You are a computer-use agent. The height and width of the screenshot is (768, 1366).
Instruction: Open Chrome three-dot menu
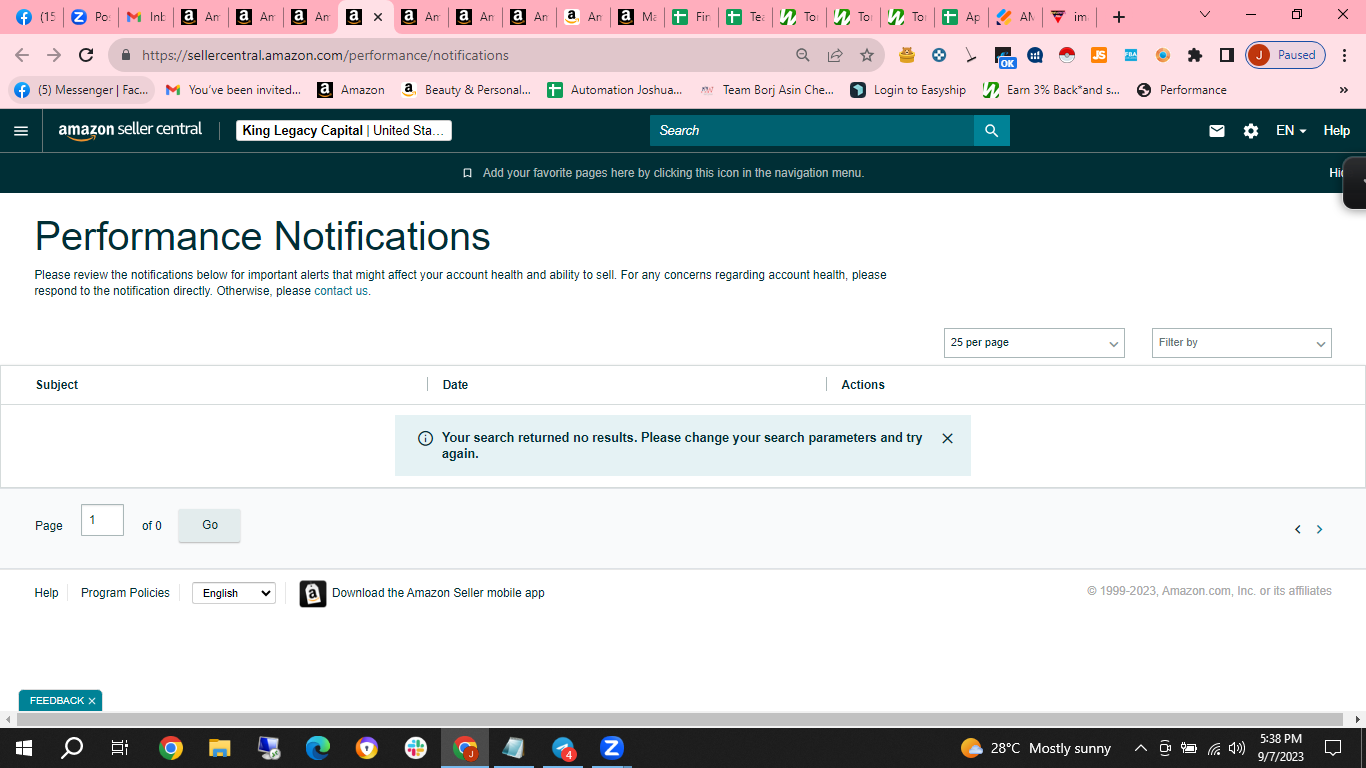(x=1345, y=55)
